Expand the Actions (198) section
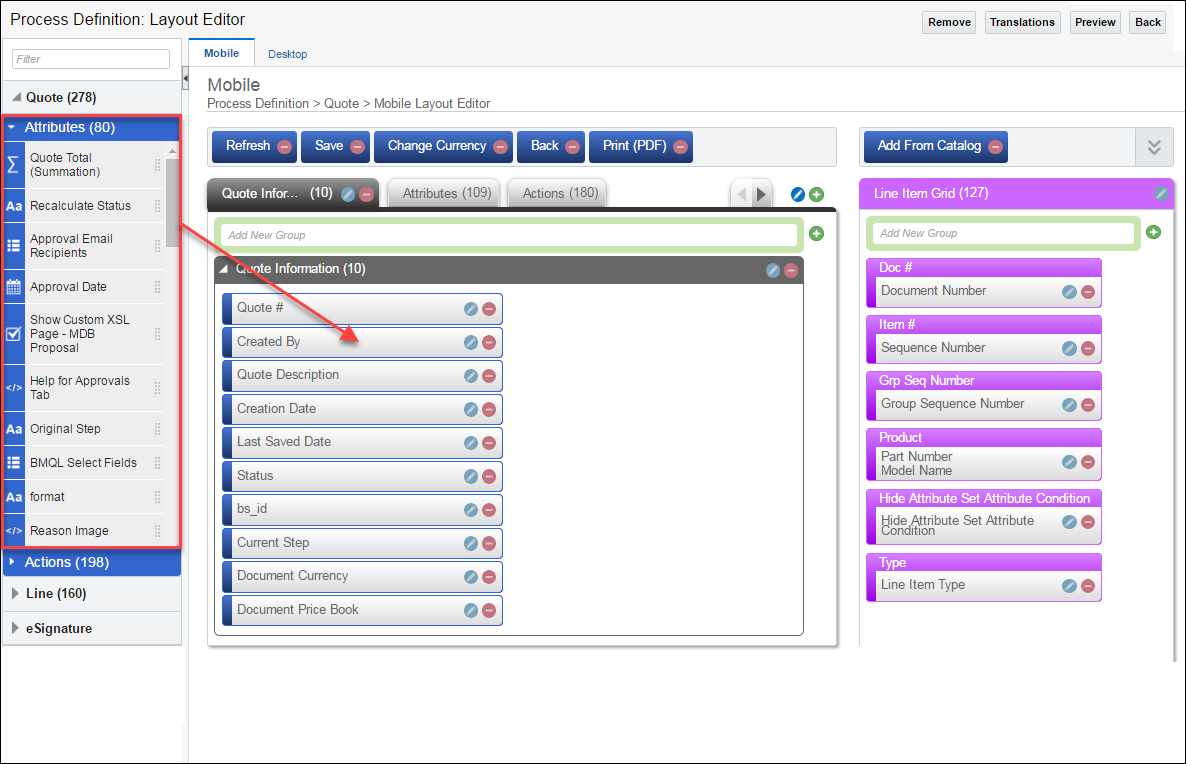1186x764 pixels. pyautogui.click(x=66, y=562)
